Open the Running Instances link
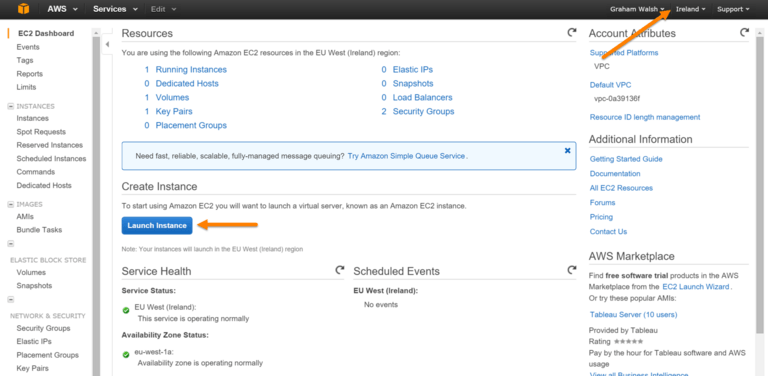Viewport: 768px width, 376px height. pos(191,70)
